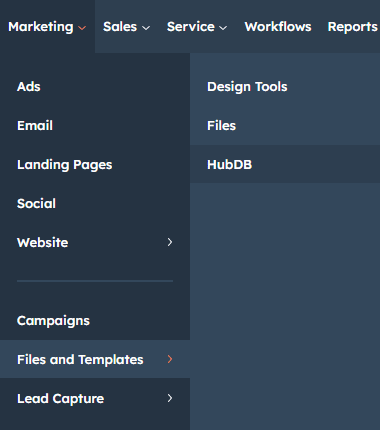
Task: Collapse the Marketing dropdown chevron
Action: [x=82, y=28]
